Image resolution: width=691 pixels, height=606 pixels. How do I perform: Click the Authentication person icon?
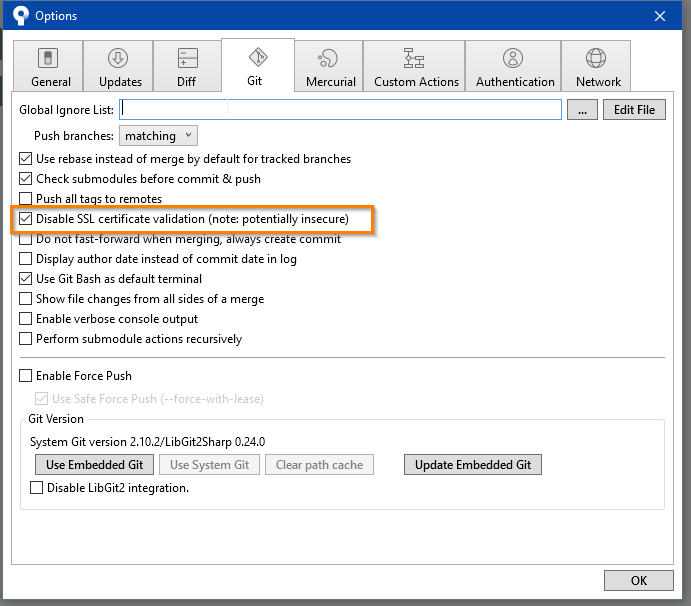513,58
